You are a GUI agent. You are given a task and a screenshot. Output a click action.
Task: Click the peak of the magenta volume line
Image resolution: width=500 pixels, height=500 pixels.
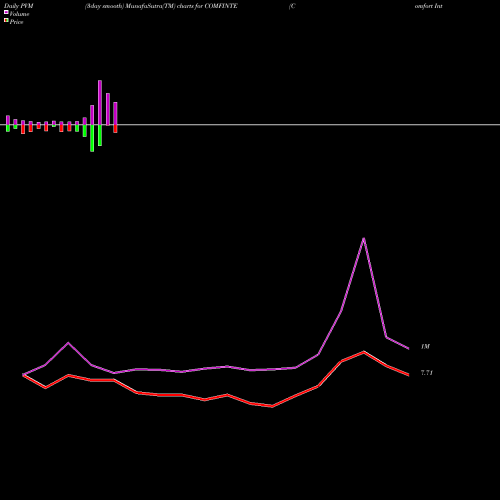click(x=364, y=238)
